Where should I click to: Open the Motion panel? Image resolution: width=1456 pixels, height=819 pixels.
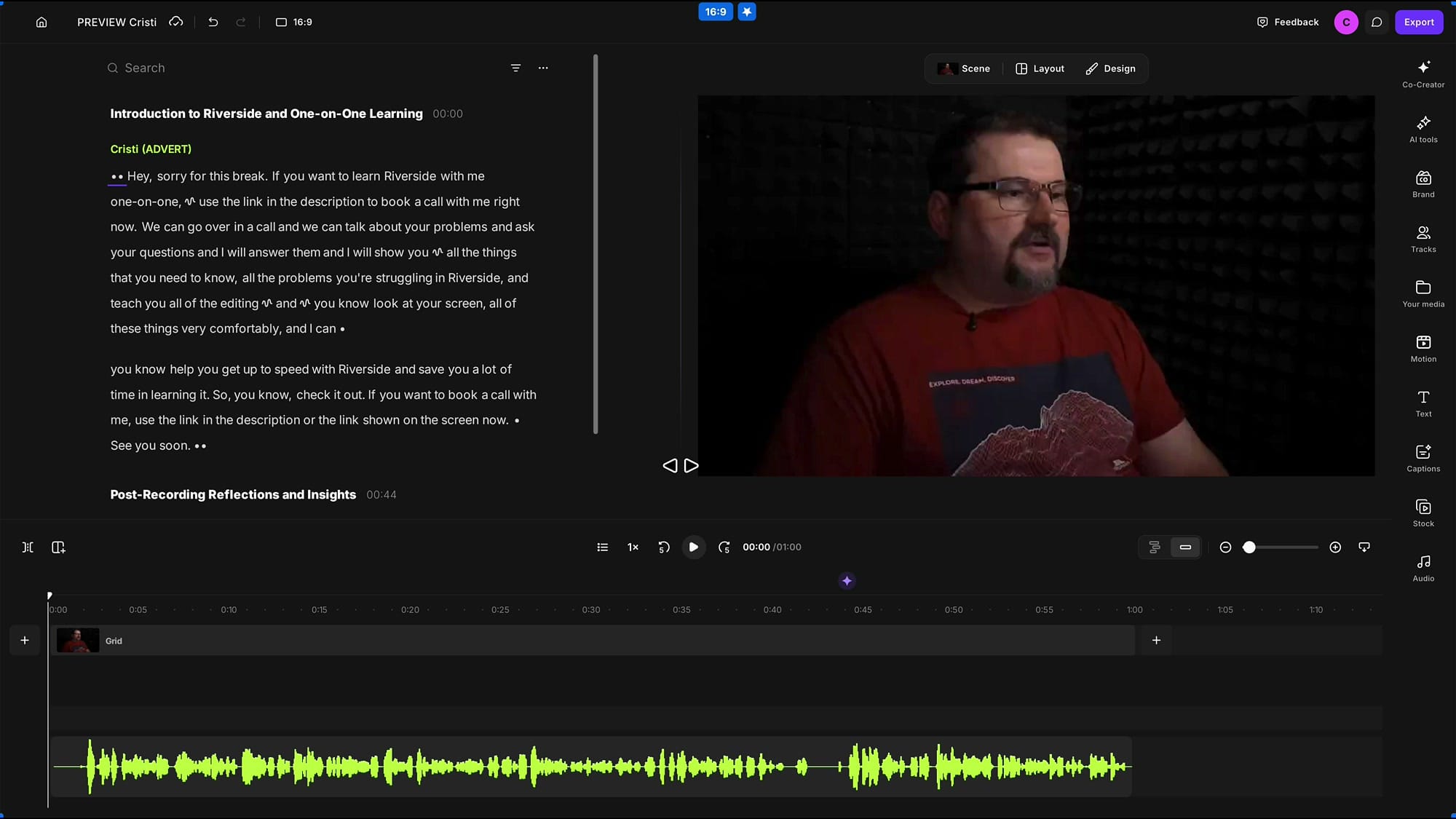point(1423,348)
